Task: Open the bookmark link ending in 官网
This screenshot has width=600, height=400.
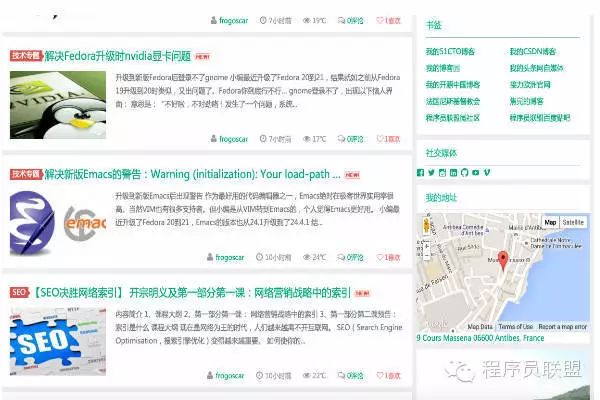Action: click(x=530, y=85)
